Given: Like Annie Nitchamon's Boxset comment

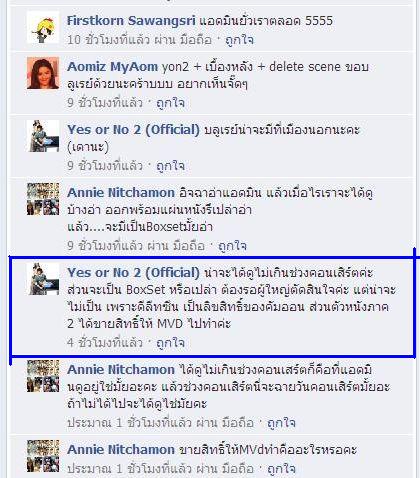Looking at the screenshot, I should (233, 246).
